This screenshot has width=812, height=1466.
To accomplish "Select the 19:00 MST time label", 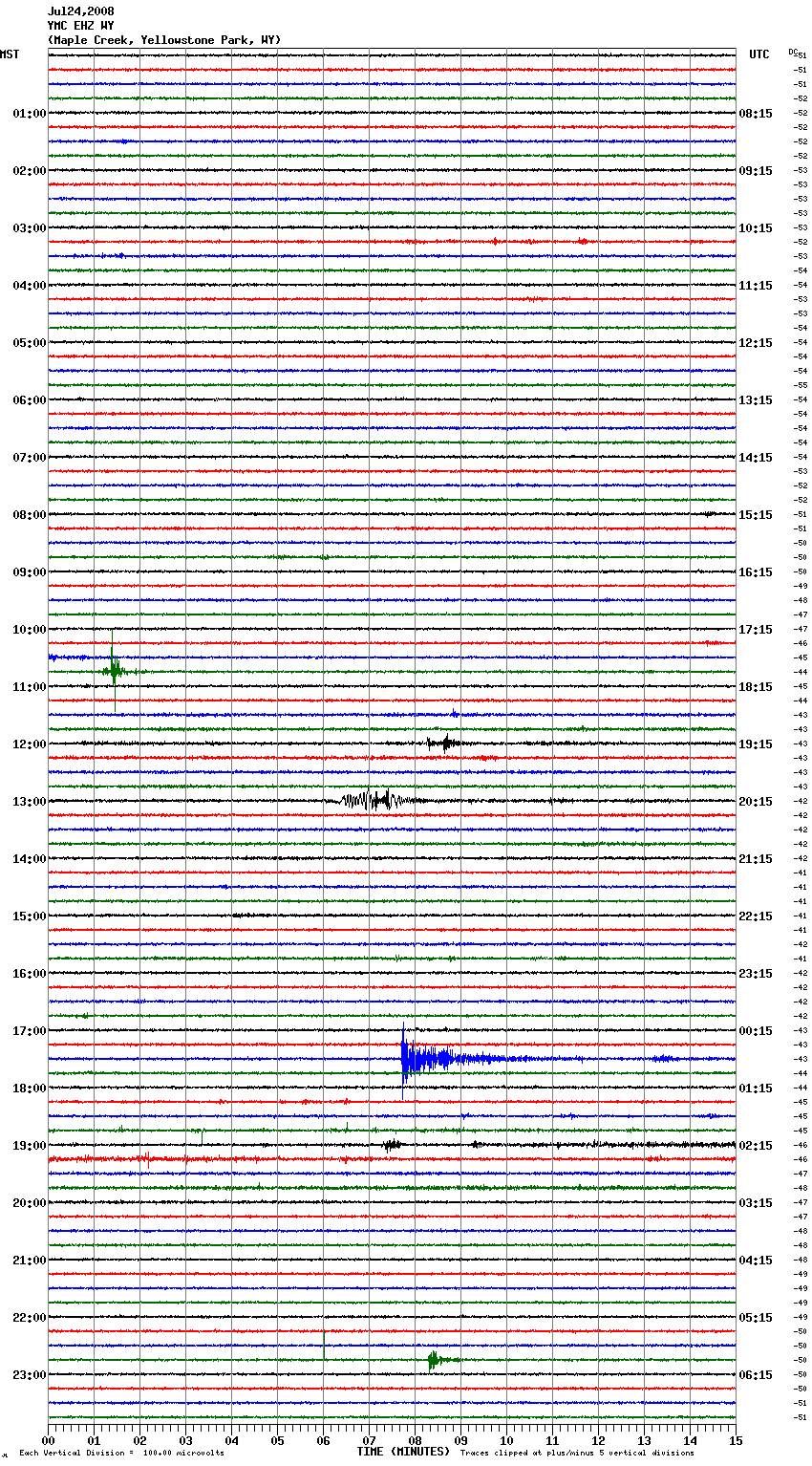I will (x=29, y=1146).
